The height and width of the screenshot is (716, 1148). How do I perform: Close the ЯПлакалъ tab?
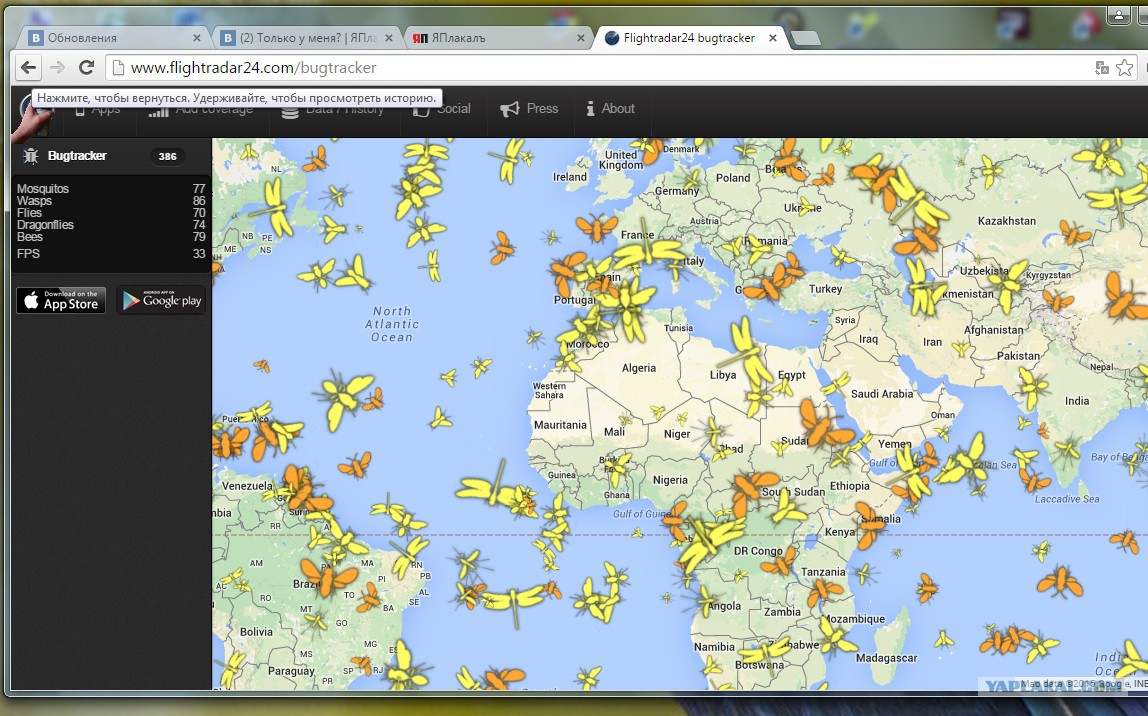581,38
